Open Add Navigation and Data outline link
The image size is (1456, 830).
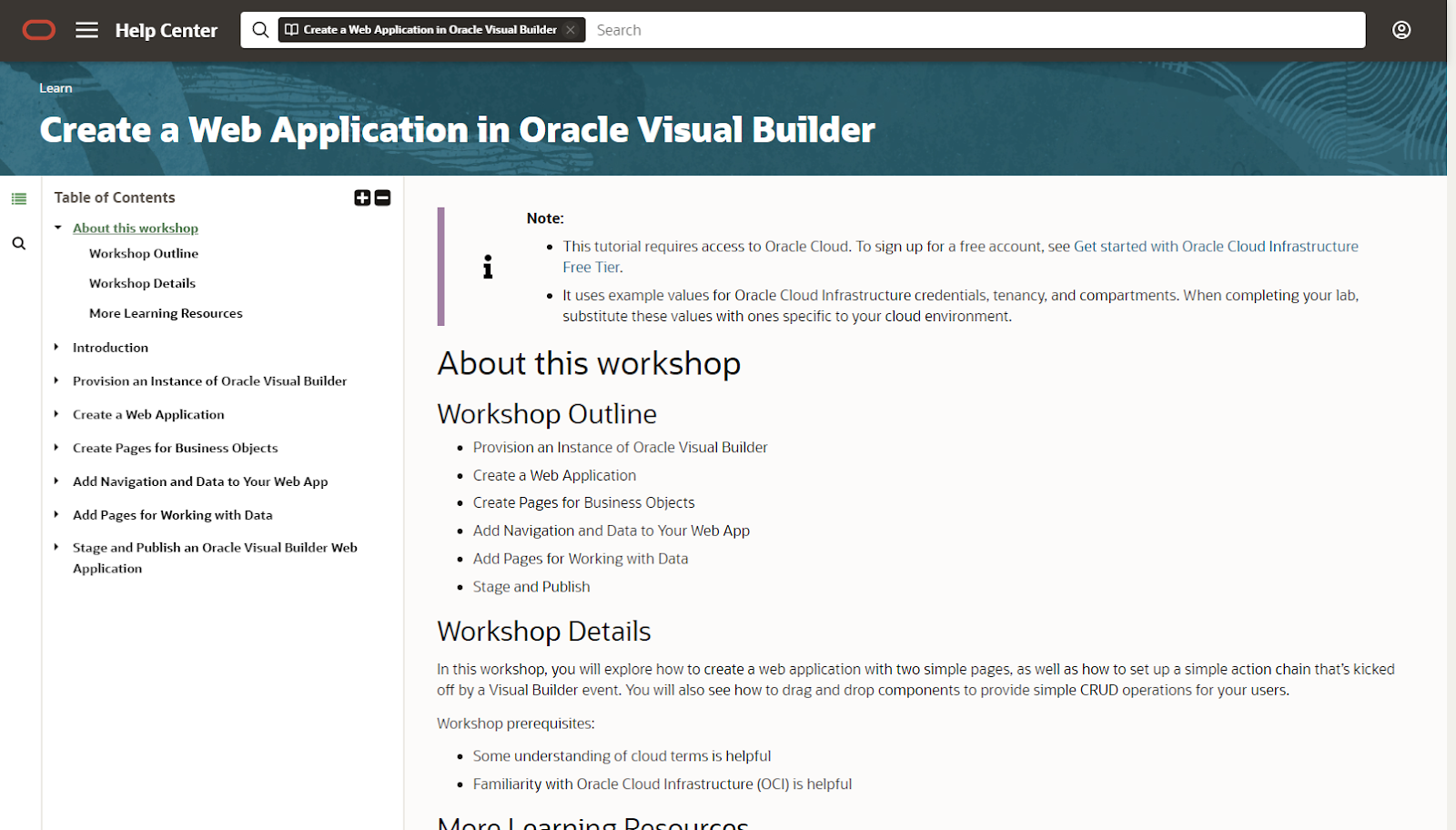coord(612,531)
